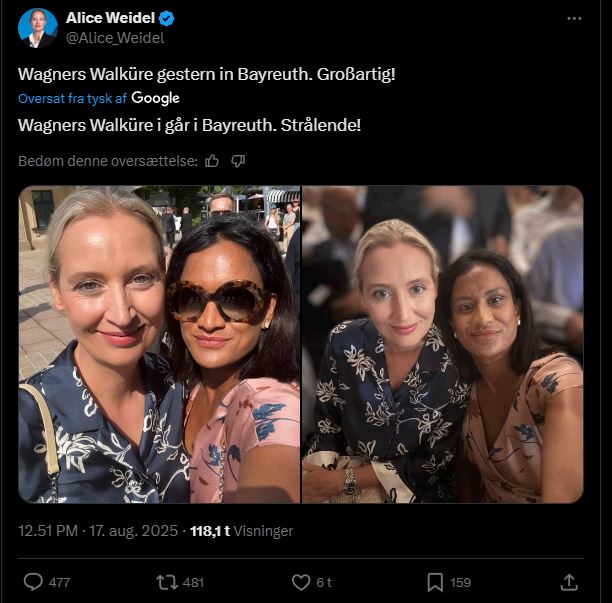612x603 pixels.
Task: Click the 481 repost count
Action: 194,582
